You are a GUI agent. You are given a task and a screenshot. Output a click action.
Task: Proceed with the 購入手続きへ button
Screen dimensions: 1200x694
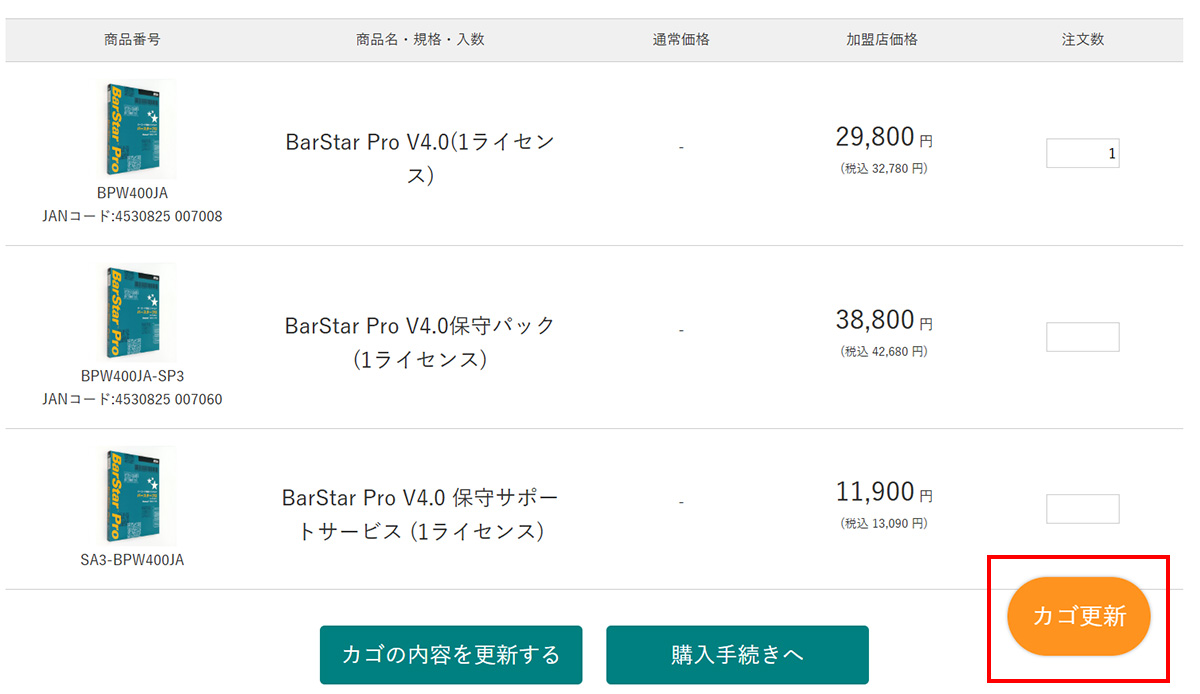coord(737,655)
